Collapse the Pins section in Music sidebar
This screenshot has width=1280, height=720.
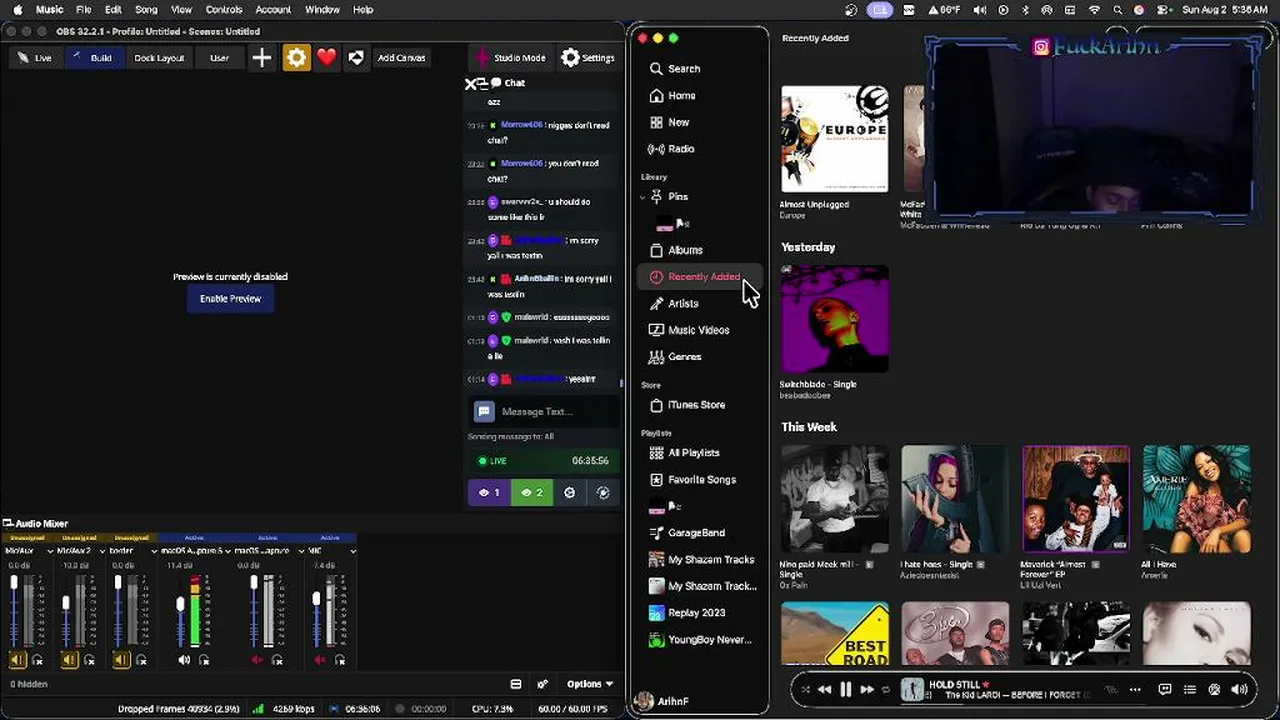[643, 197]
